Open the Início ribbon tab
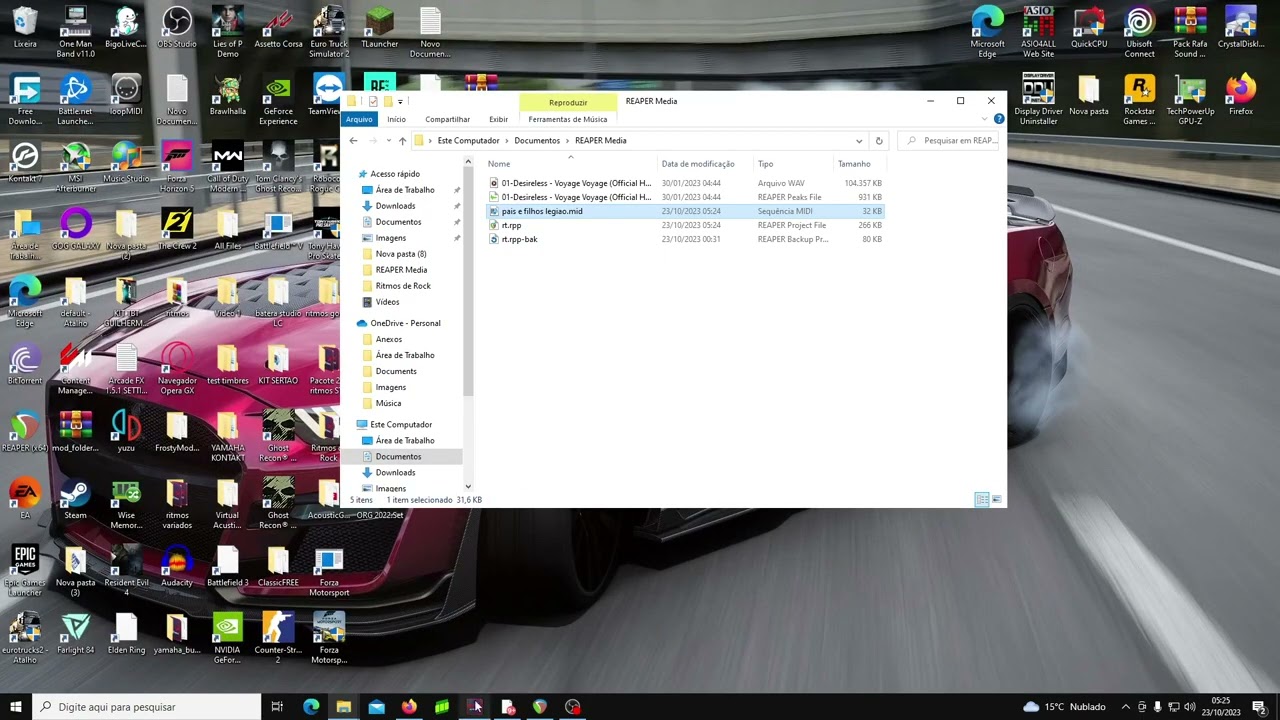Viewport: 1280px width, 720px height. tap(396, 119)
